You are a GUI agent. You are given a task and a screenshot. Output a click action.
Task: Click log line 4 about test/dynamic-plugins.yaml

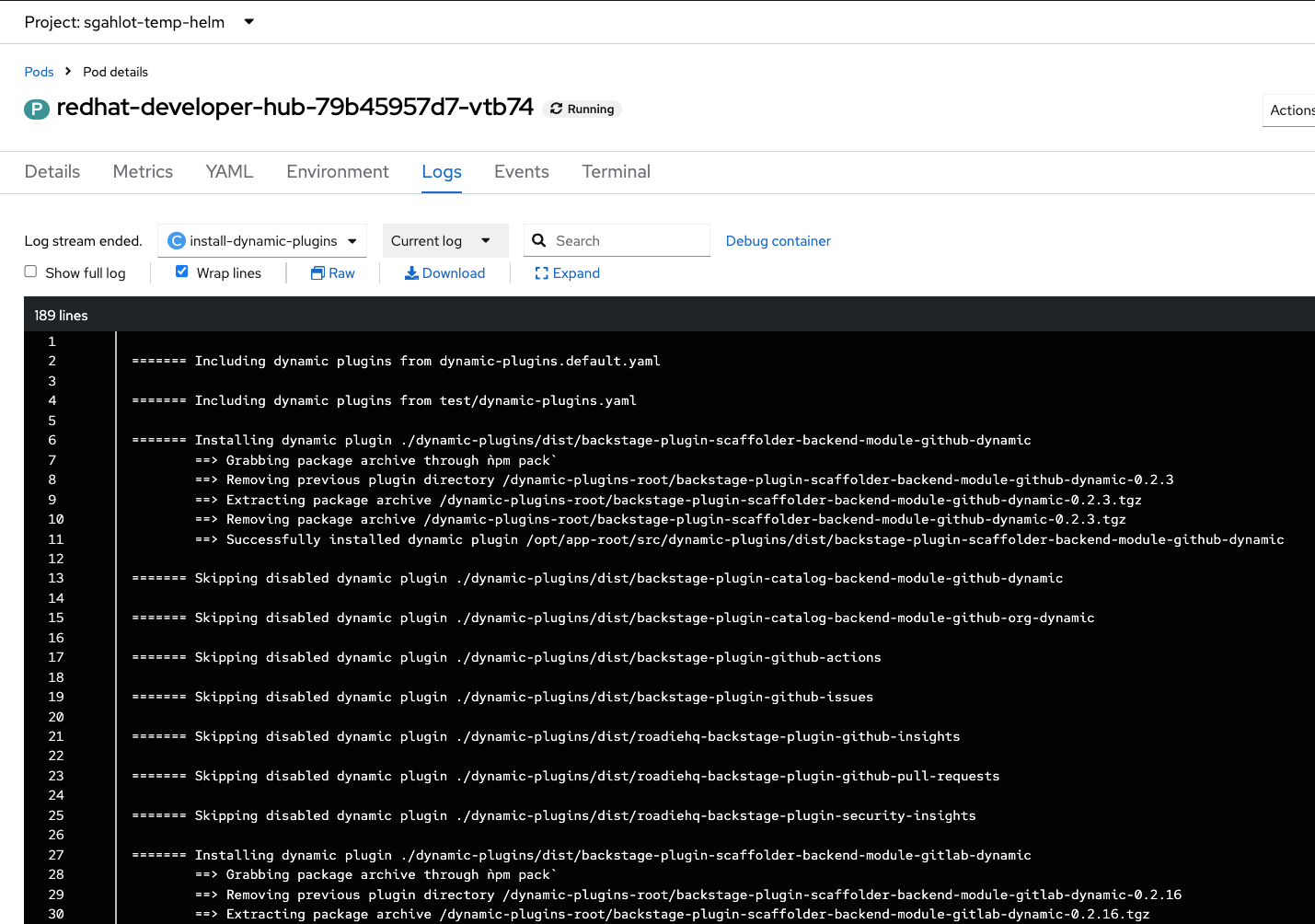click(385, 401)
